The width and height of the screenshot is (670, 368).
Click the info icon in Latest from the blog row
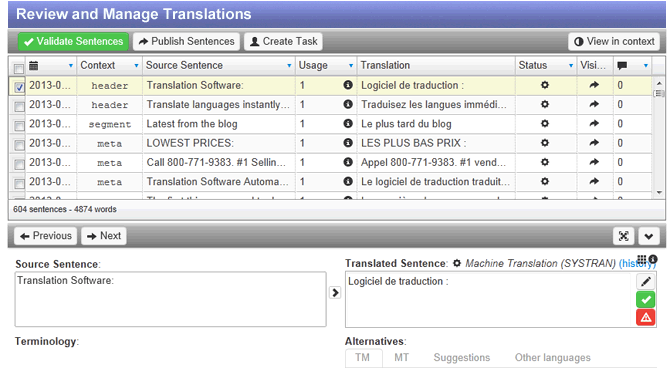coord(348,124)
